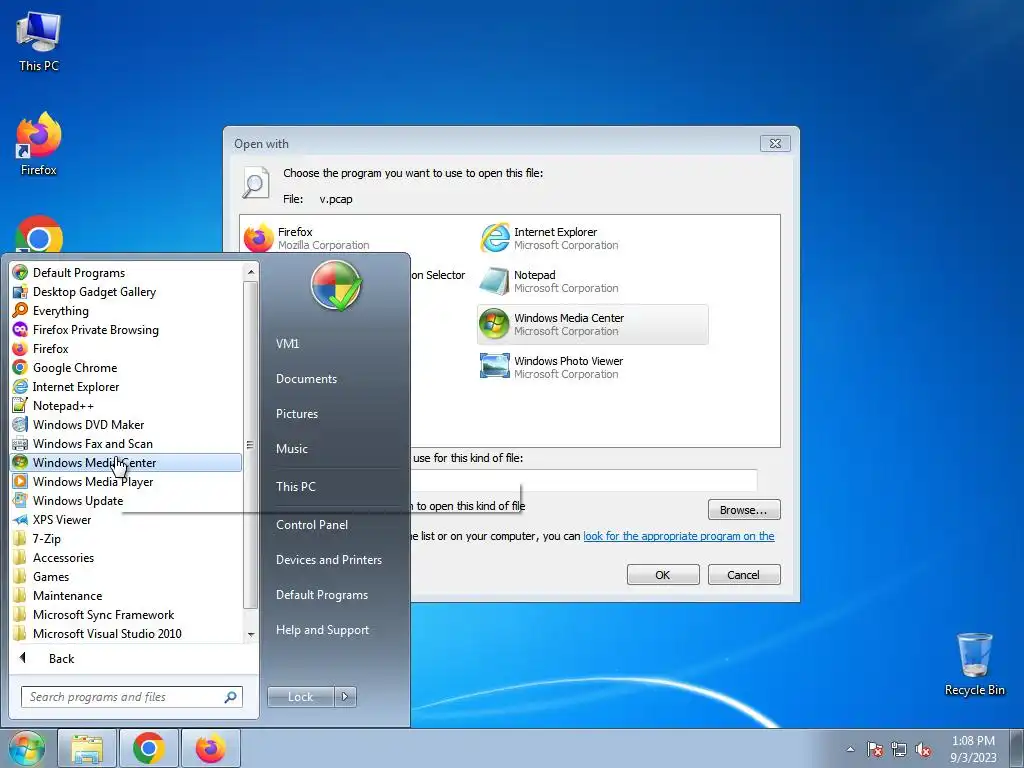Open Firefox from the taskbar
1024x768 pixels.
coord(210,748)
